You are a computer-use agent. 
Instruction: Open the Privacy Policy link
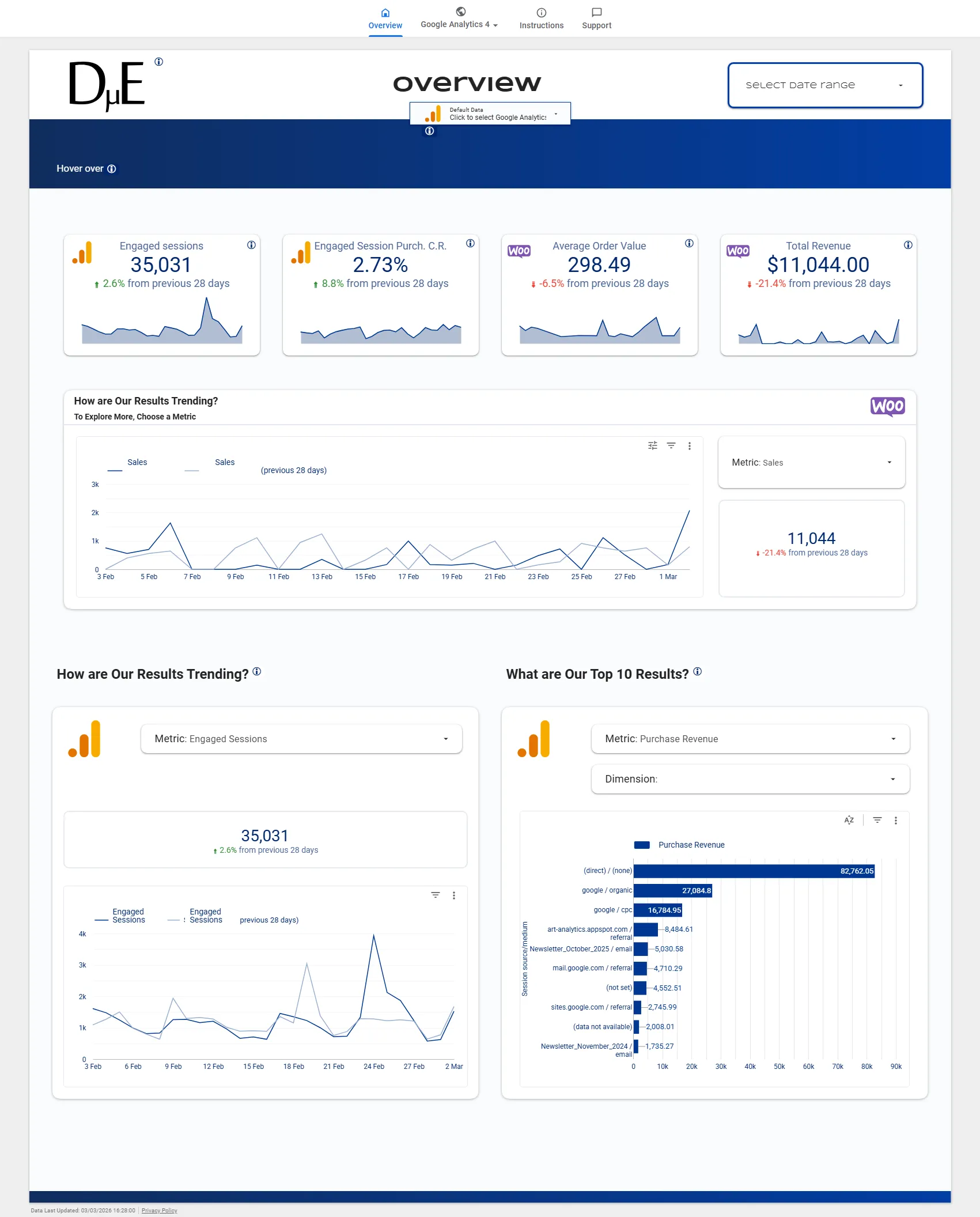pos(160,1210)
